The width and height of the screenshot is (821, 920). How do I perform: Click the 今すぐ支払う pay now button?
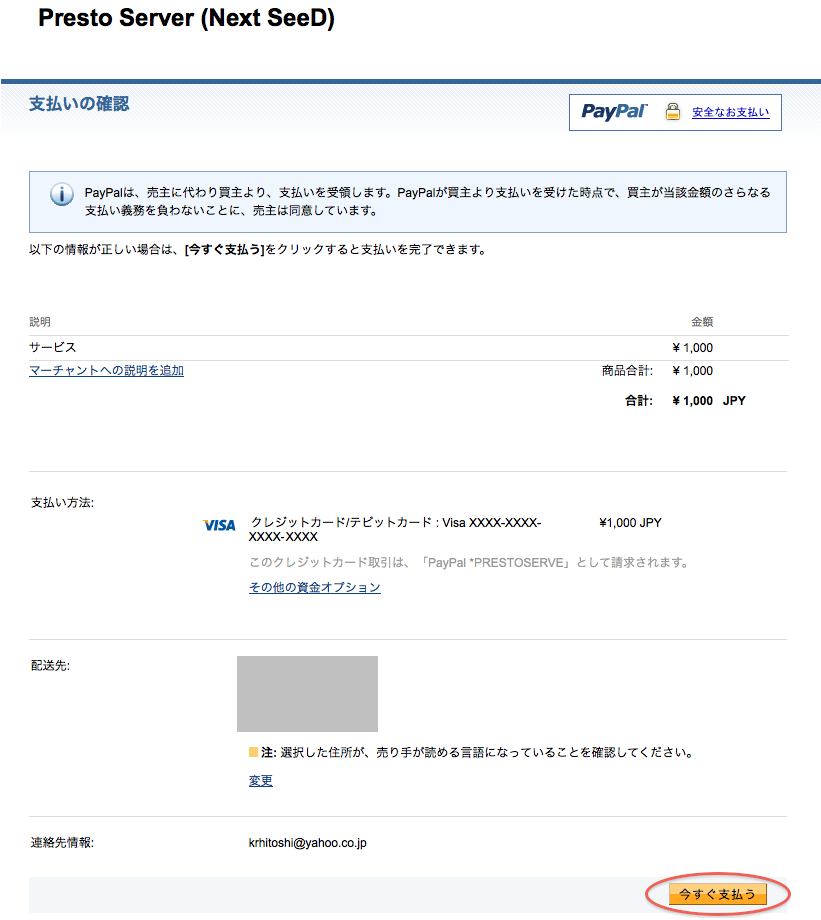pyautogui.click(x=718, y=894)
